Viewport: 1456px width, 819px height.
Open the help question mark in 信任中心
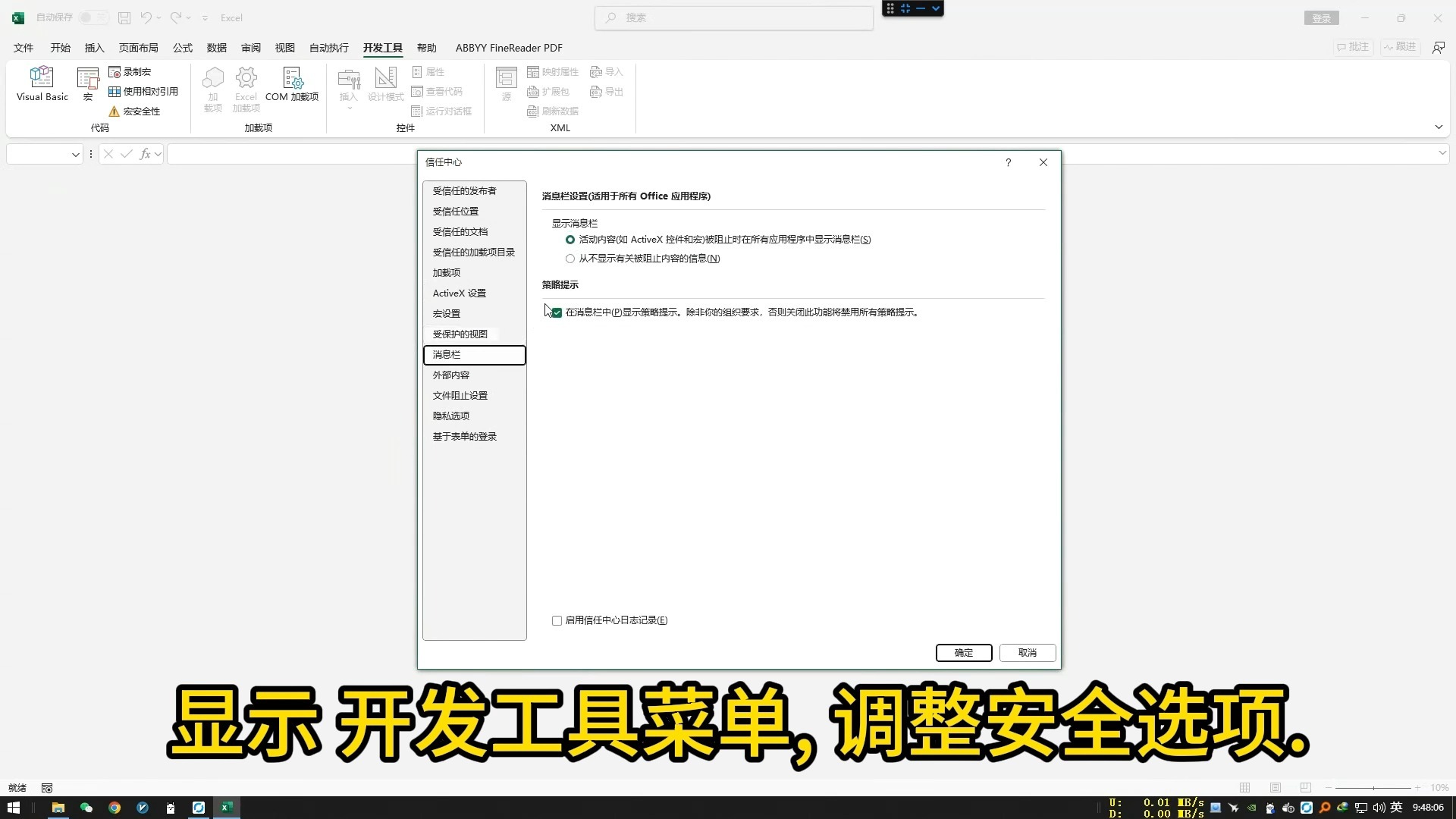[1008, 162]
